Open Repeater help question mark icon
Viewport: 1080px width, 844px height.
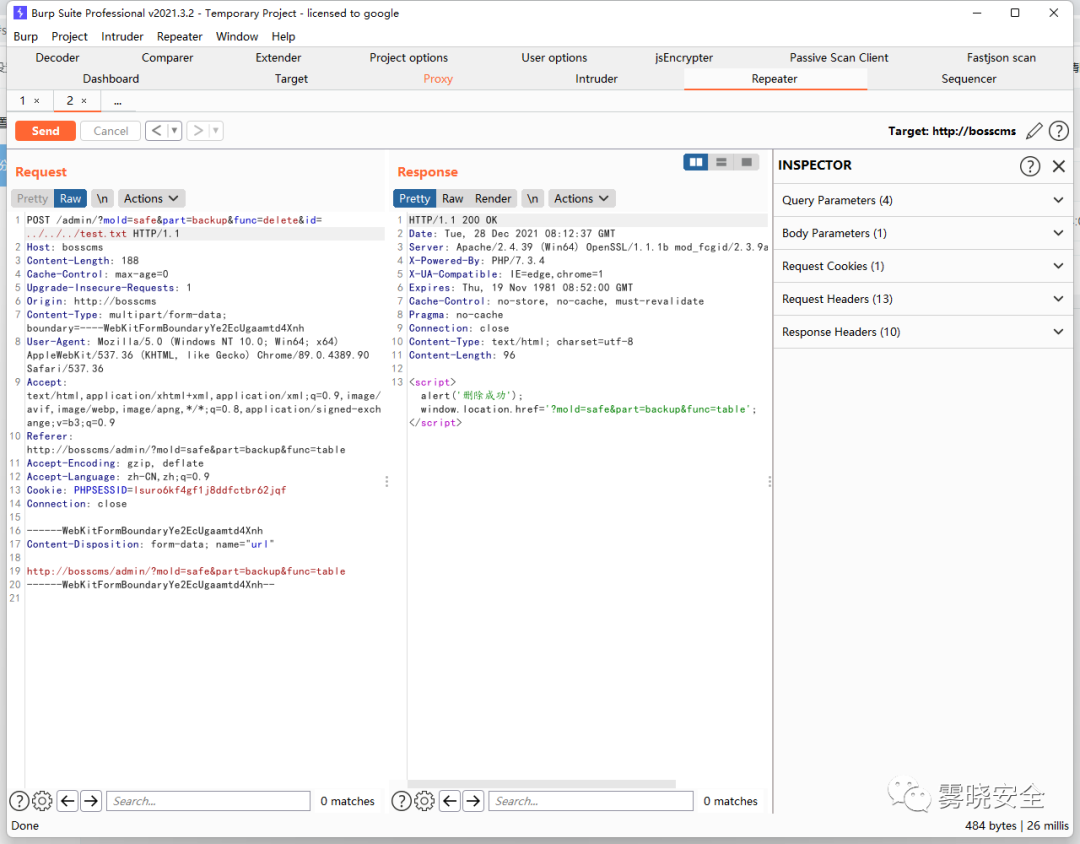click(x=1059, y=131)
